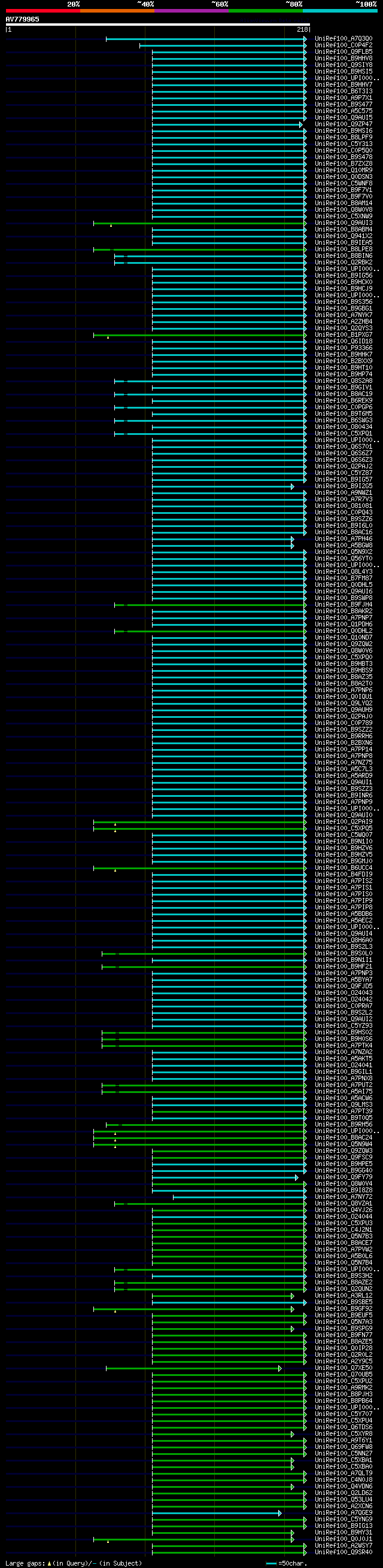Screen dimensions: 383x1568
Task: Select label UniRef100_Q7XE50
Action: 344,1368
